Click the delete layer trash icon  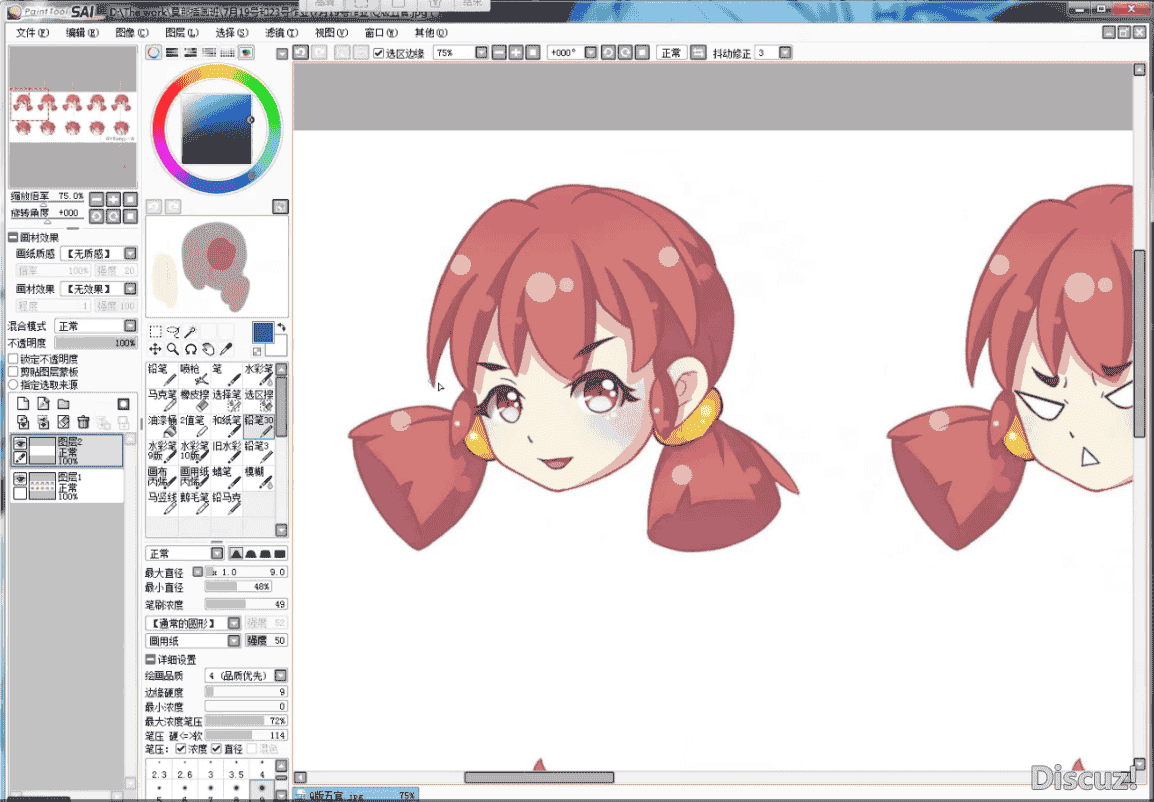(83, 422)
